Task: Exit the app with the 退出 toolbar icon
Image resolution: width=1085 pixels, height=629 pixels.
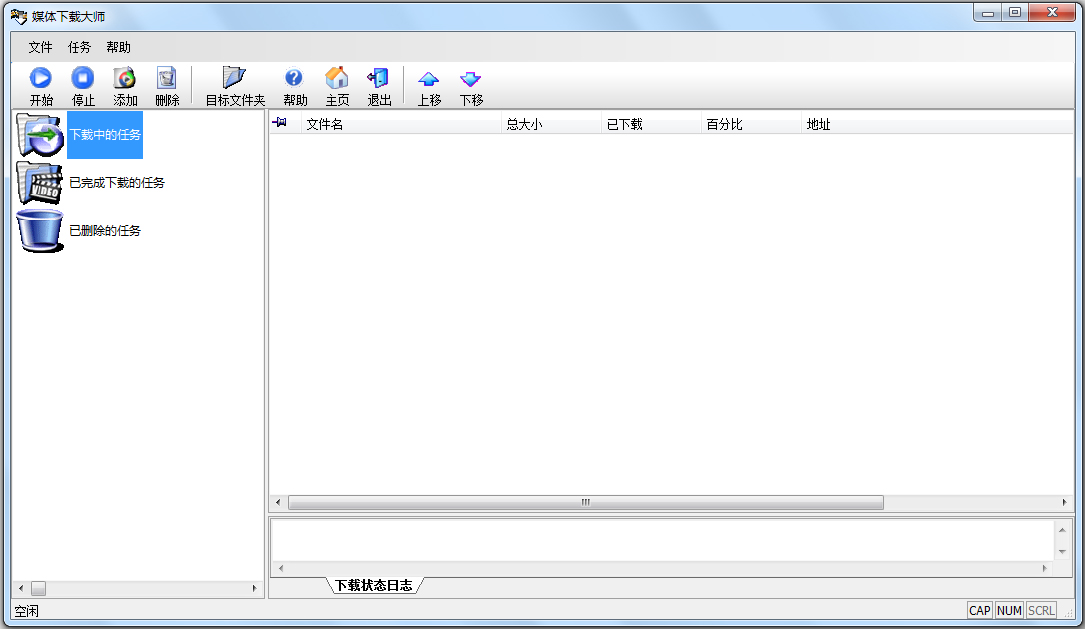Action: (379, 78)
